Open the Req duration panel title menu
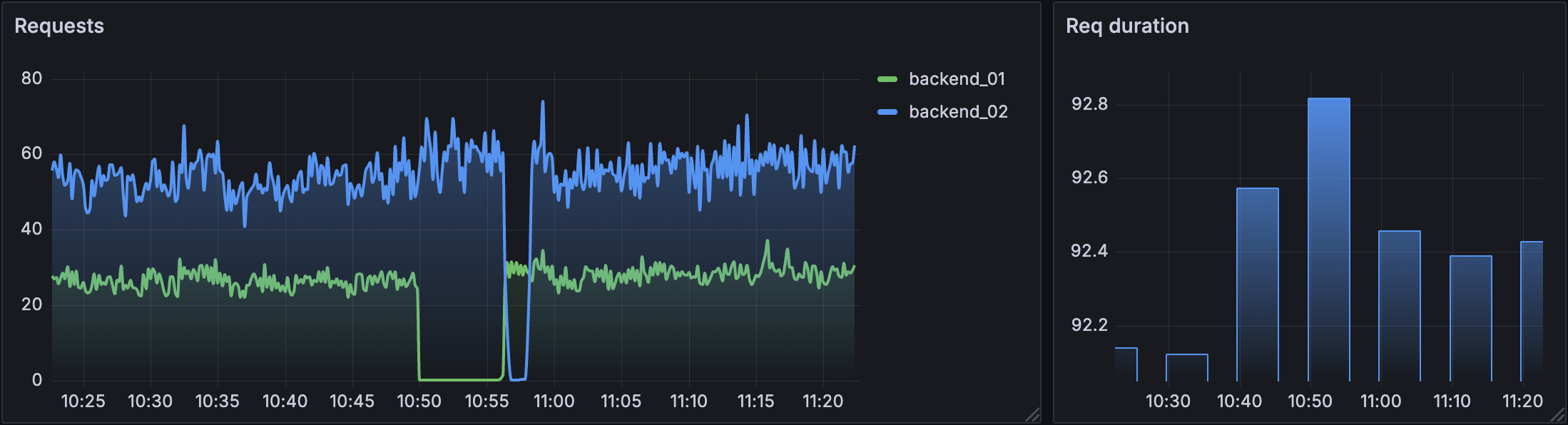Viewport: 1568px width, 425px height. pos(1127,26)
